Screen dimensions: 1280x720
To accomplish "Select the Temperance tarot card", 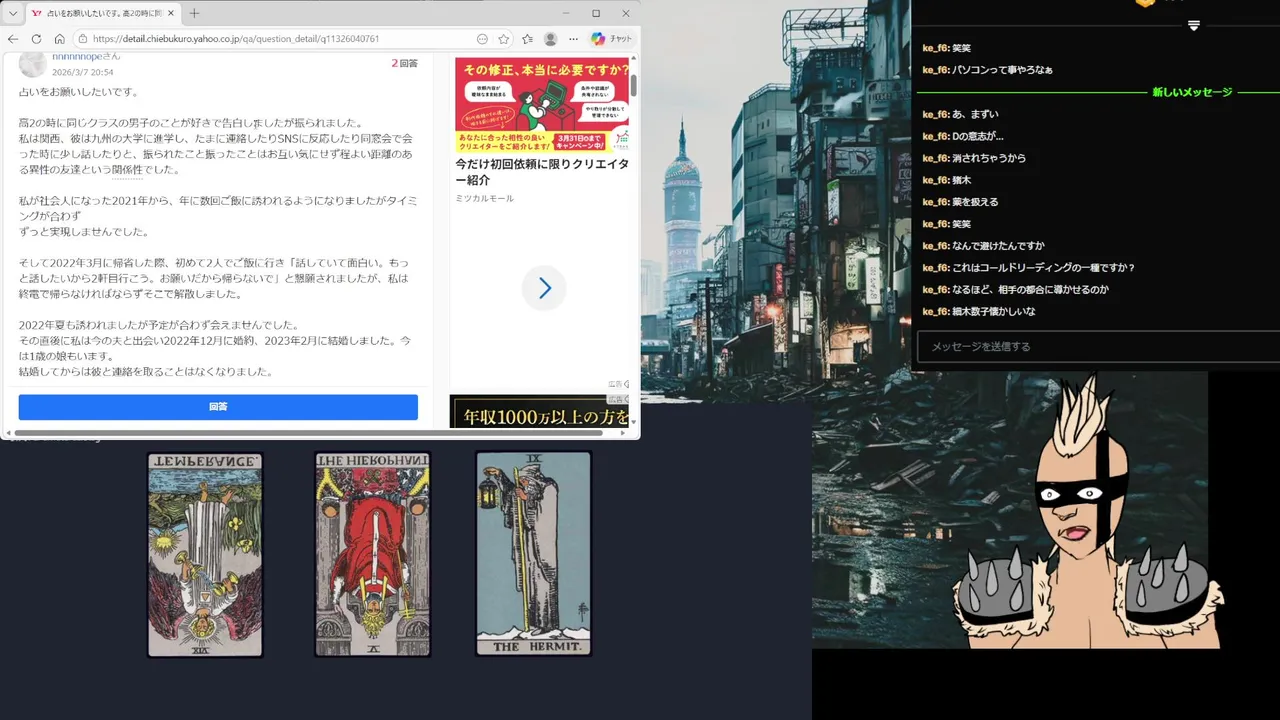I will (x=205, y=554).
